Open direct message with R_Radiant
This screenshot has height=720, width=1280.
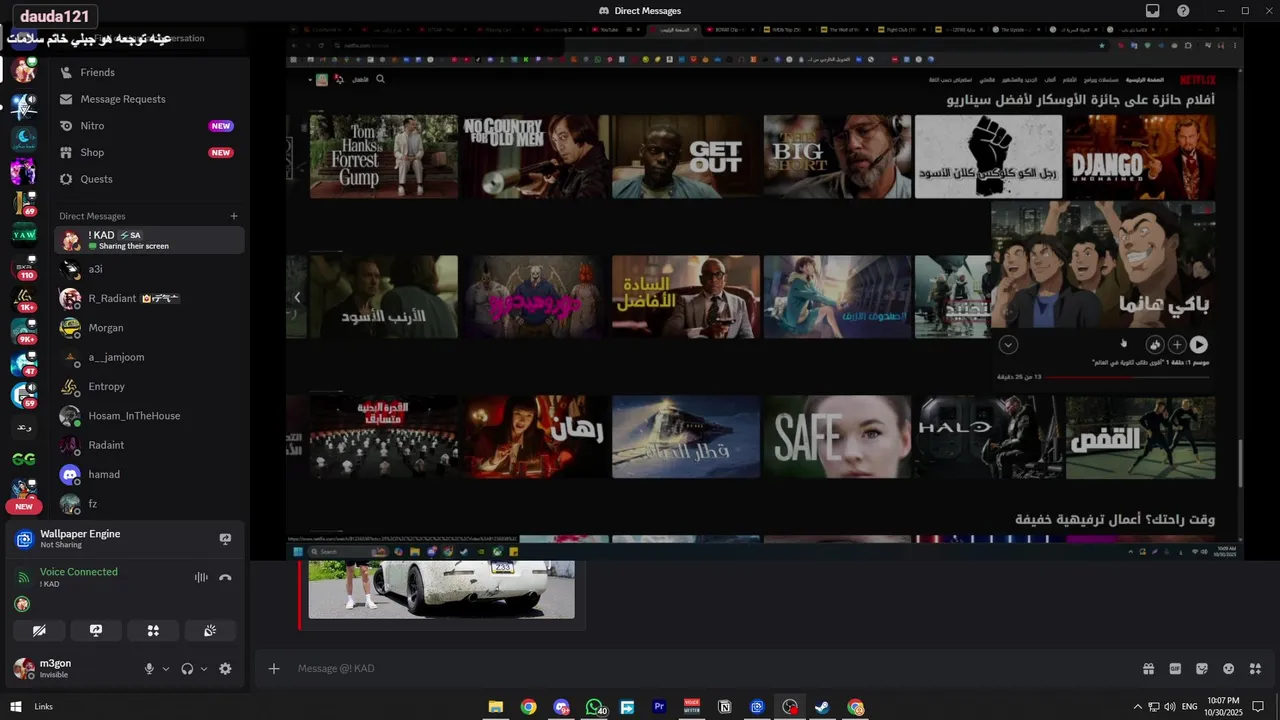[149, 298]
